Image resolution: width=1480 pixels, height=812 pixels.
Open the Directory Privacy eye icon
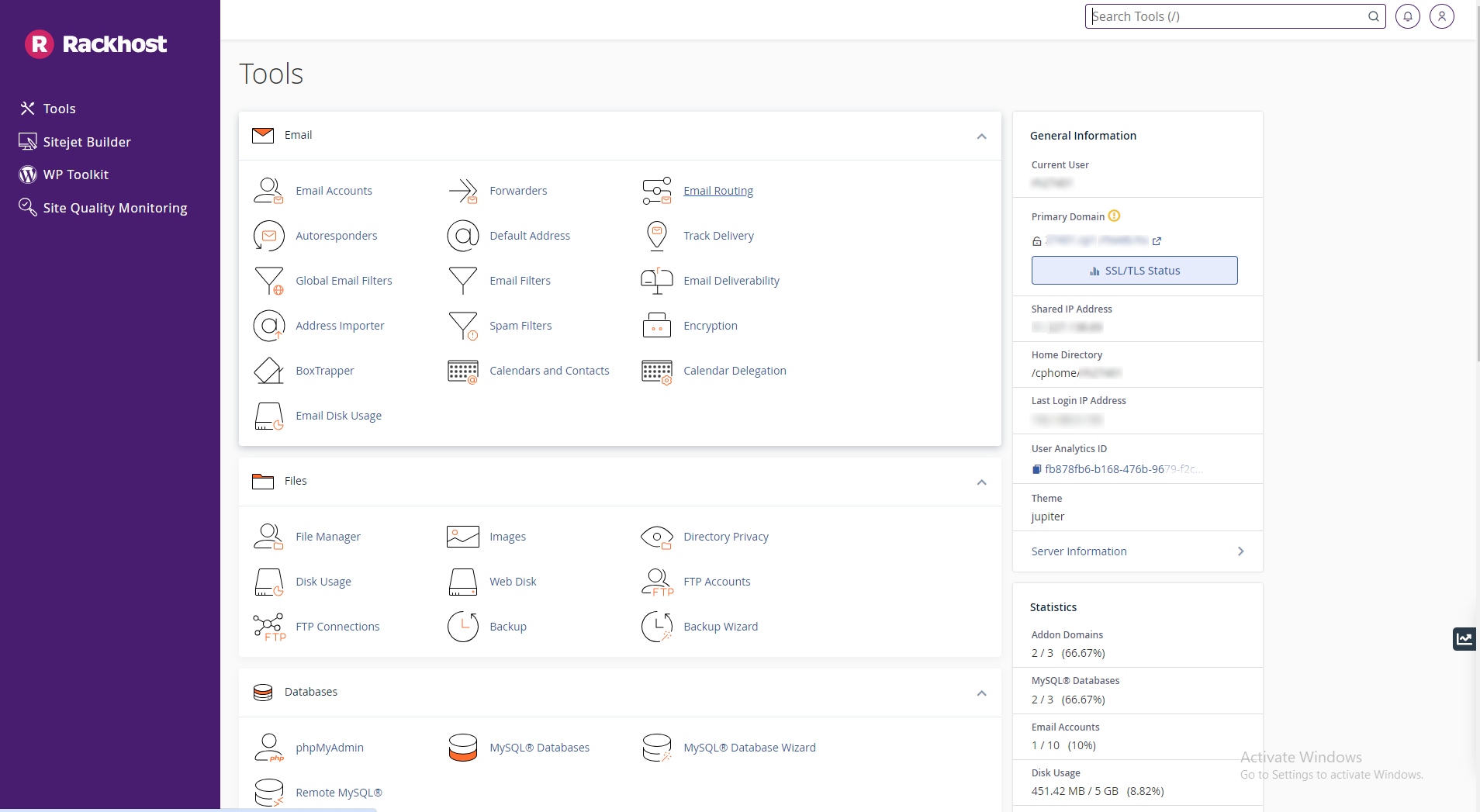pyautogui.click(x=657, y=537)
